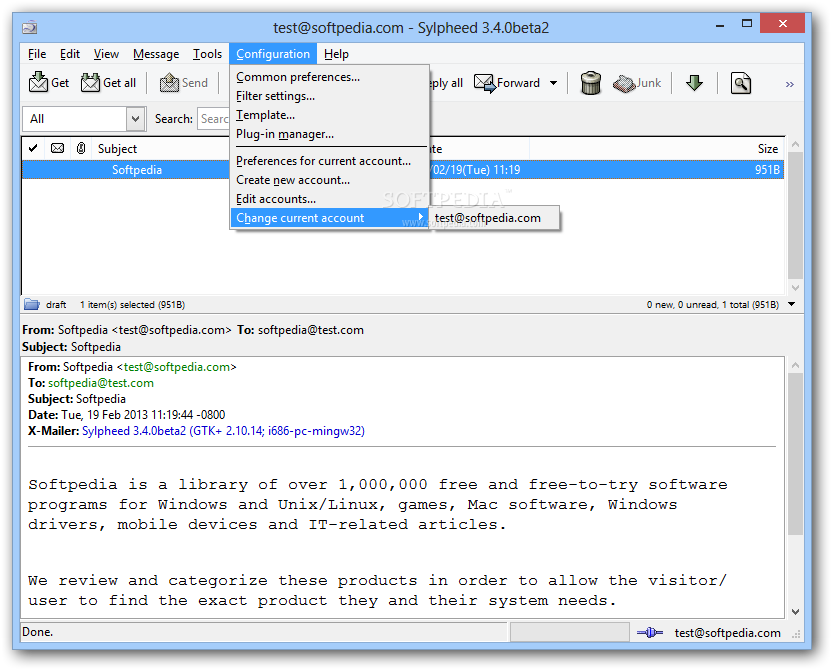Viewport: 832px width, 670px height.
Task: Open the Forward dropdown arrow
Action: 553,83
